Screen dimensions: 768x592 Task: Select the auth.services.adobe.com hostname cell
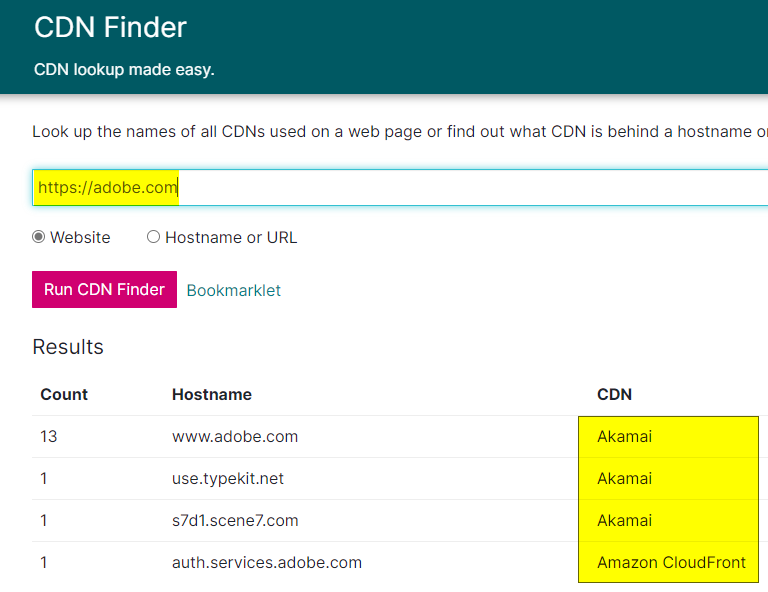click(266, 563)
